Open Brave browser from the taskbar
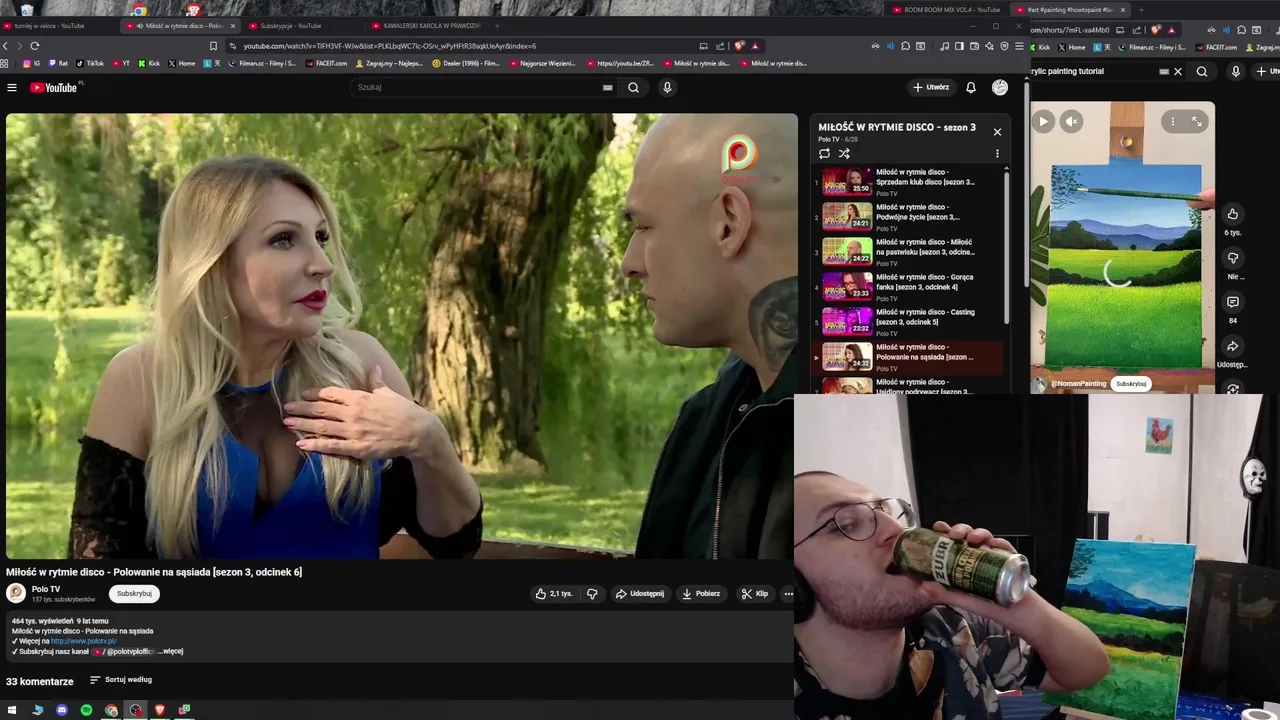This screenshot has width=1280, height=720. click(x=159, y=710)
